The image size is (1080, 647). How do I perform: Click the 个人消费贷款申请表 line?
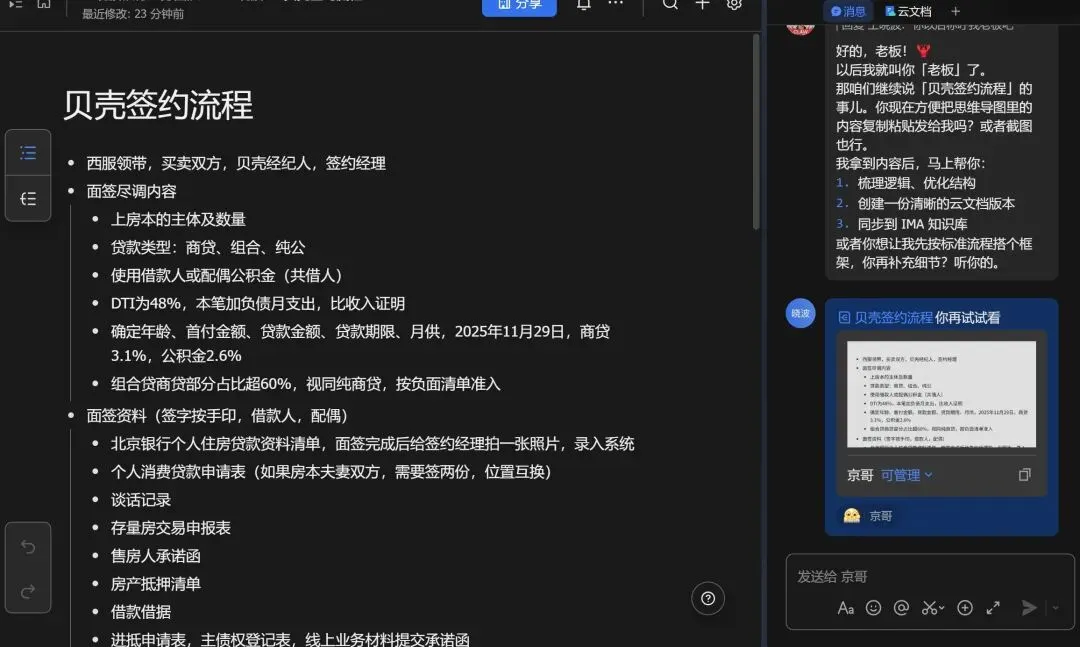331,472
